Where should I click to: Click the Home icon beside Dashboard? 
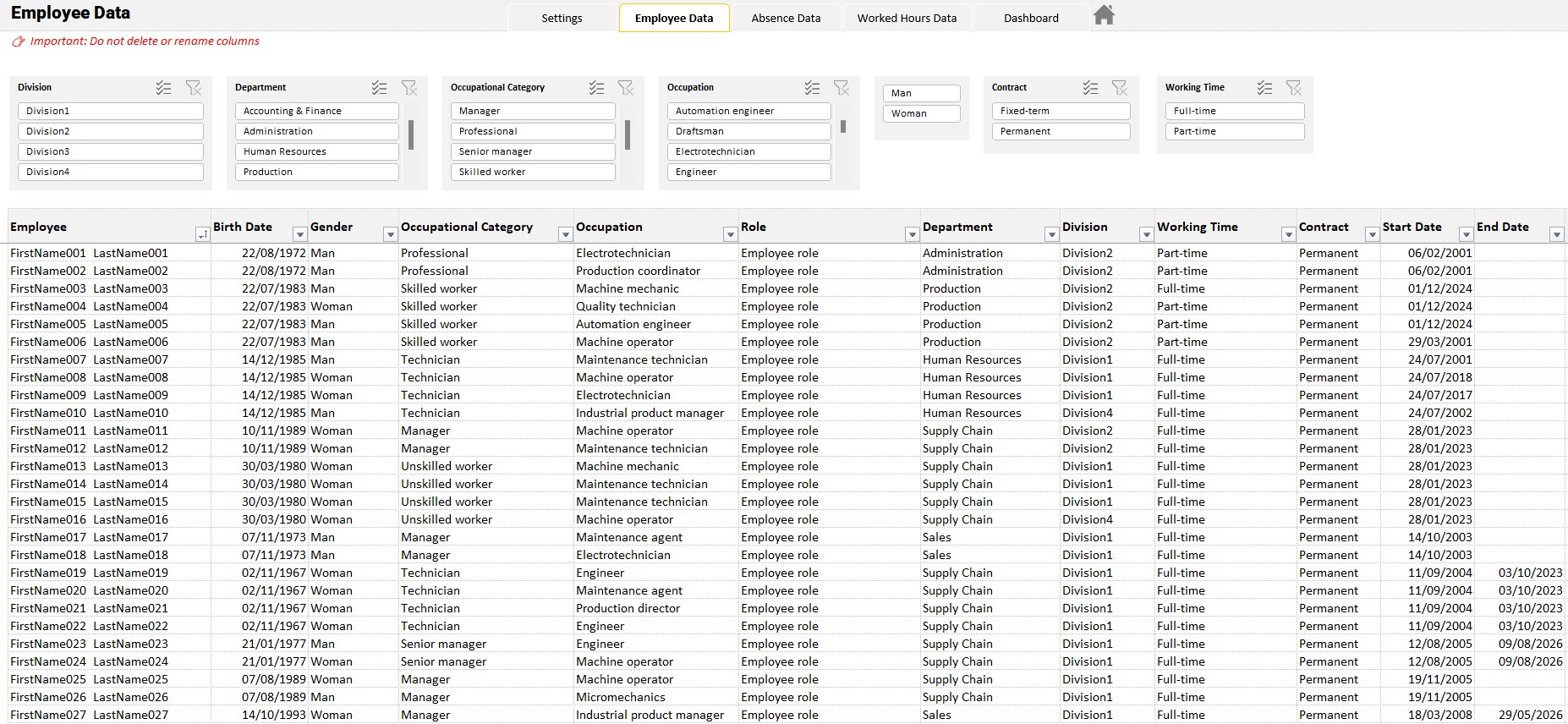[x=1104, y=15]
